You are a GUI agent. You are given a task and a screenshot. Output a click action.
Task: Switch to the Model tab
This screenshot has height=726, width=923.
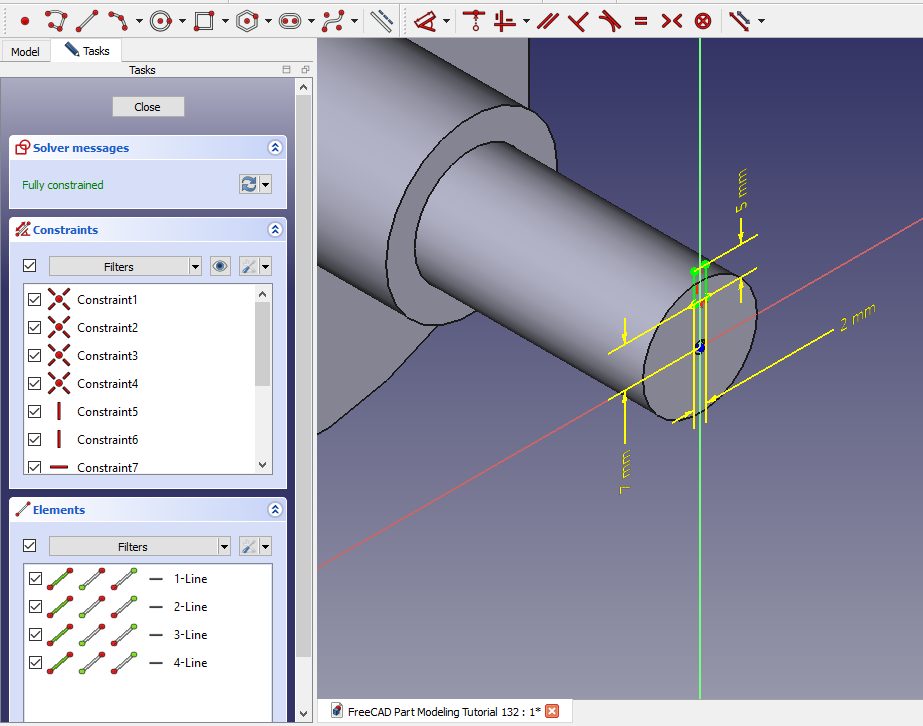pos(25,51)
